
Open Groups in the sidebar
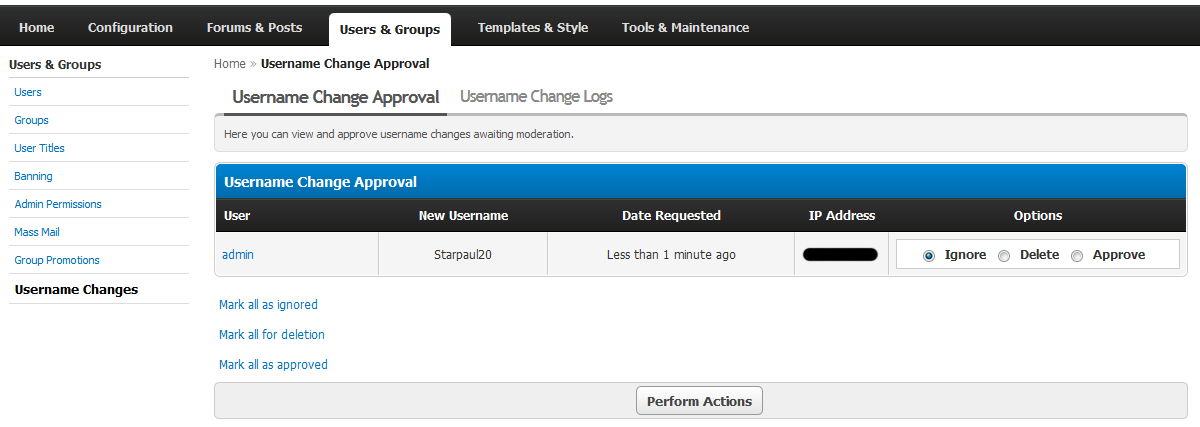point(32,120)
